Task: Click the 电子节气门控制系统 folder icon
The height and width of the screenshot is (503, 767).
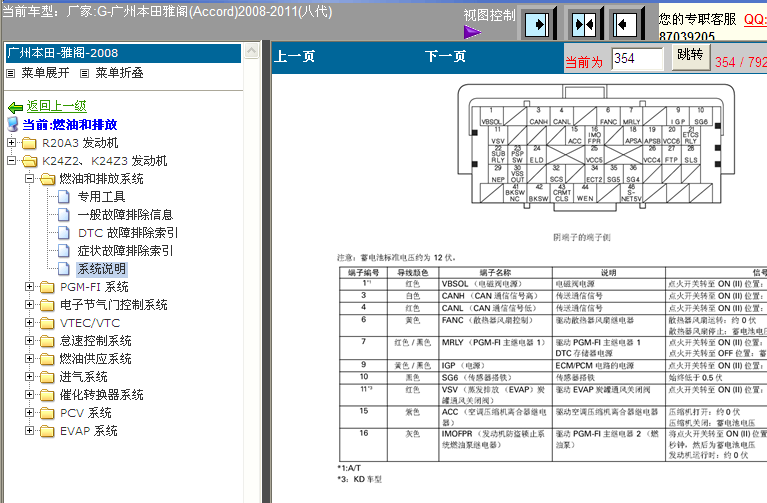Action: [47, 305]
